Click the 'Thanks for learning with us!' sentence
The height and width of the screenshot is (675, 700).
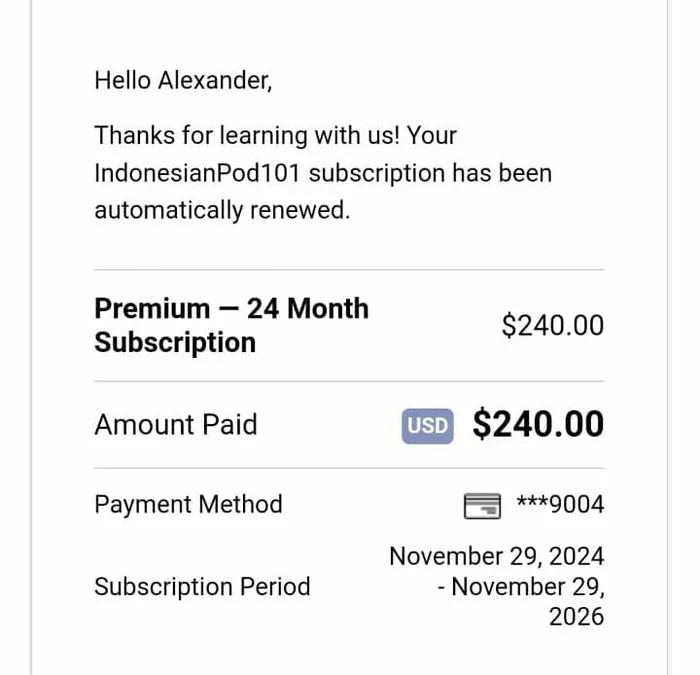244,135
